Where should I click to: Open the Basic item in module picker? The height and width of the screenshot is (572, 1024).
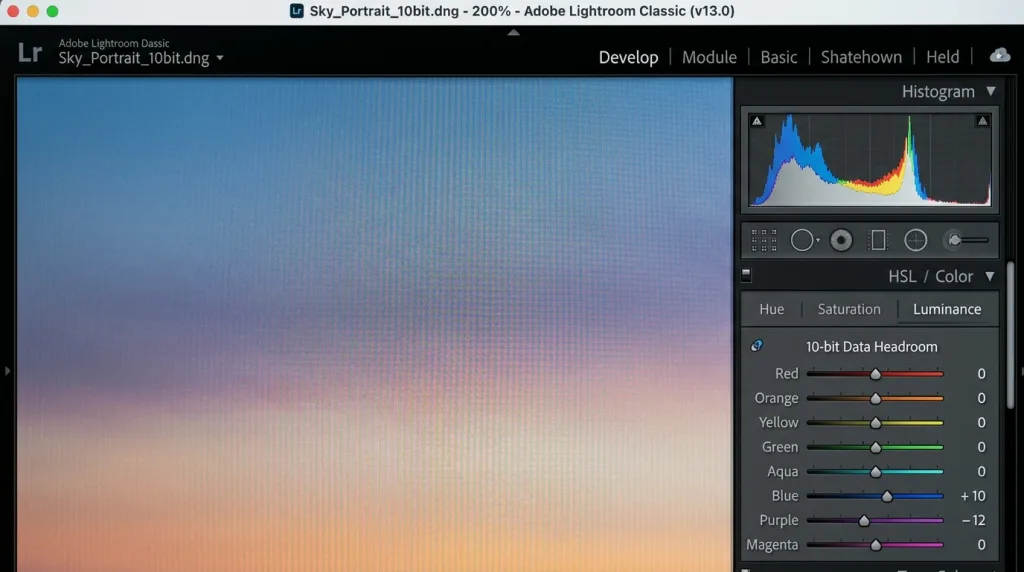click(x=778, y=57)
